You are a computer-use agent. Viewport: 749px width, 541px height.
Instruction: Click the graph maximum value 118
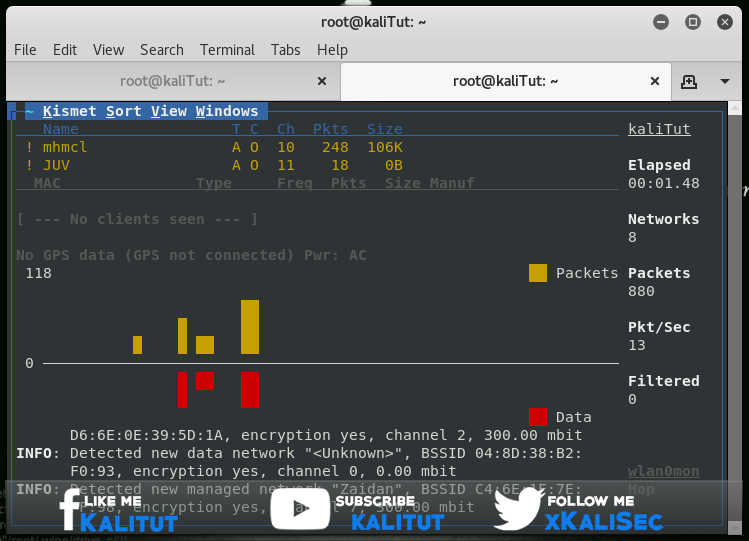point(38,273)
